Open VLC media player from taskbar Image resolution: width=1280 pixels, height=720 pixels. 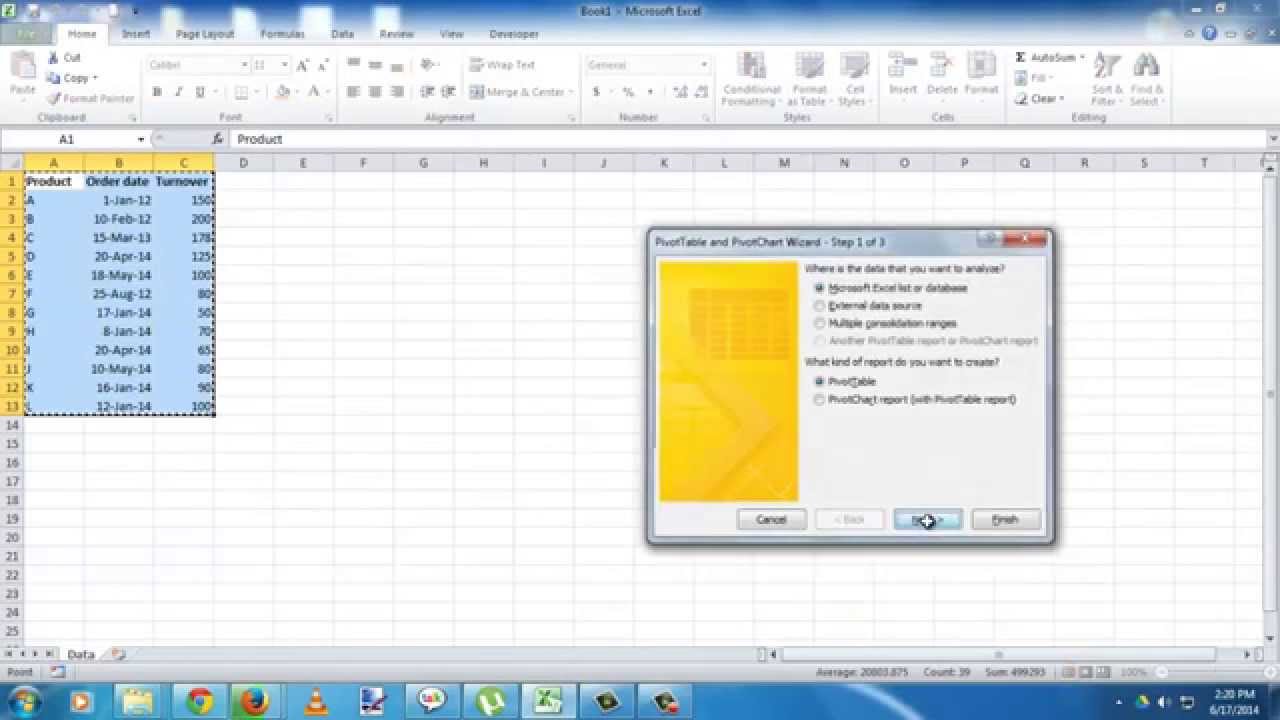pos(316,702)
